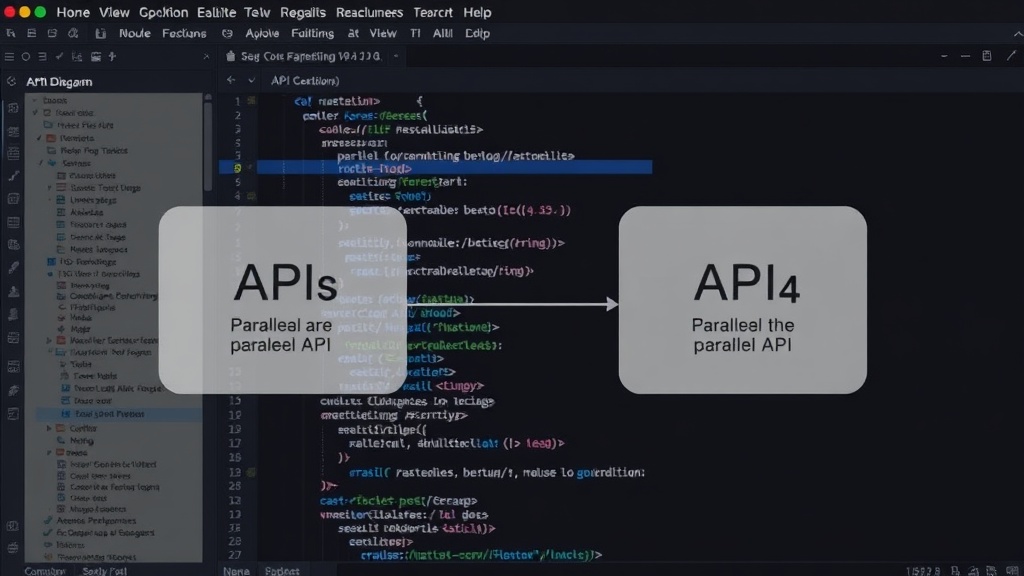Image resolution: width=1024 pixels, height=576 pixels.
Task: Click the back arrow above the code editor
Action: click(x=231, y=80)
